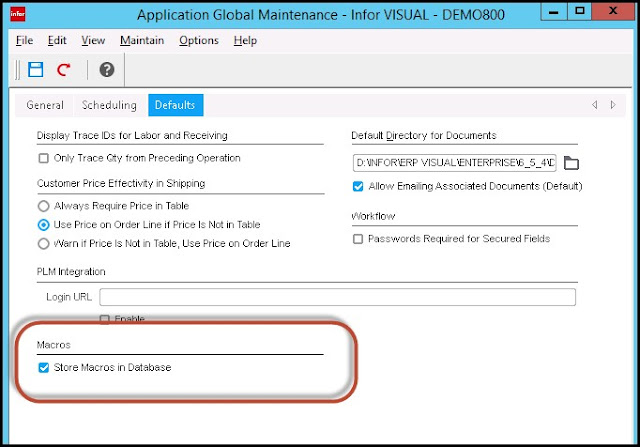
Task: Uncheck Store Macros in Database
Action: [44, 367]
